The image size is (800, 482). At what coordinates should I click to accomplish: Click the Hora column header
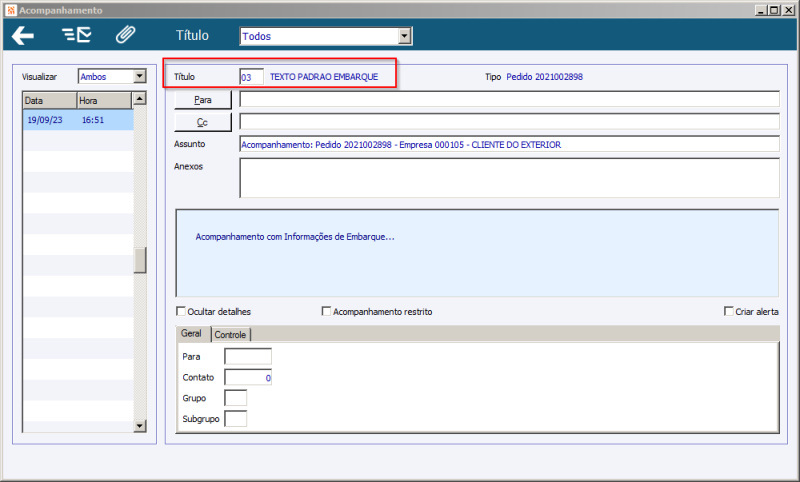(x=104, y=100)
